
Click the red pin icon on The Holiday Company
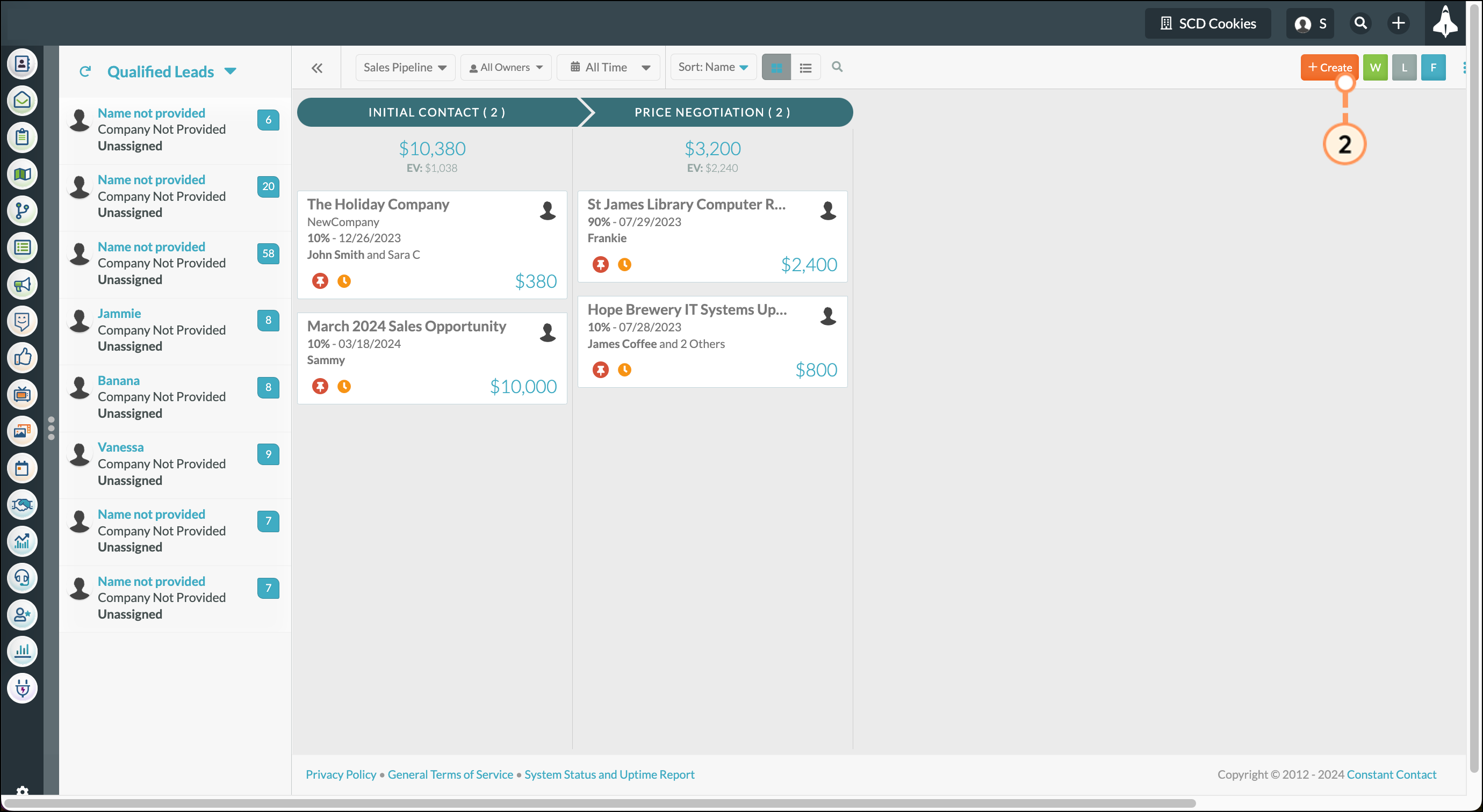point(320,281)
